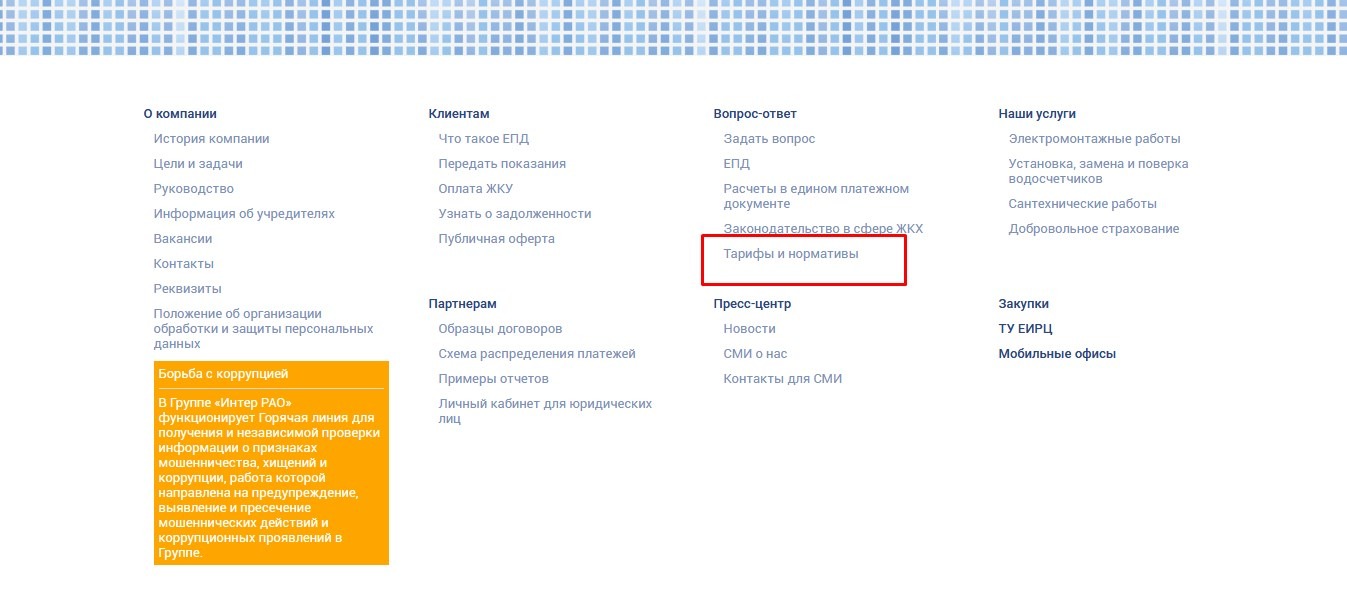
Task: Open 'СМИ о нас' link
Action: pyautogui.click(x=755, y=354)
